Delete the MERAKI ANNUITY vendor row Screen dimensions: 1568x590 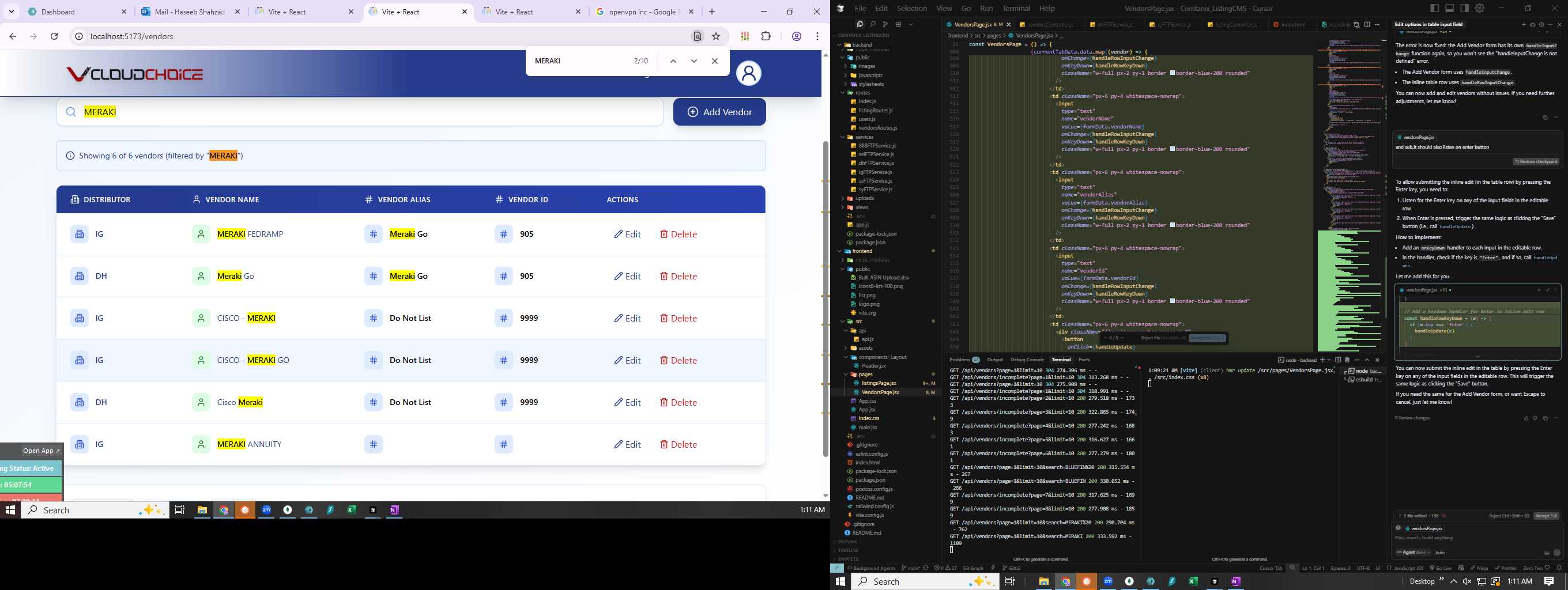pos(678,445)
